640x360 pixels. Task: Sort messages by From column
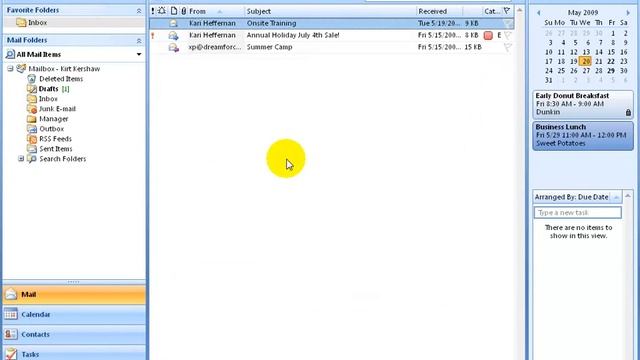click(216, 11)
